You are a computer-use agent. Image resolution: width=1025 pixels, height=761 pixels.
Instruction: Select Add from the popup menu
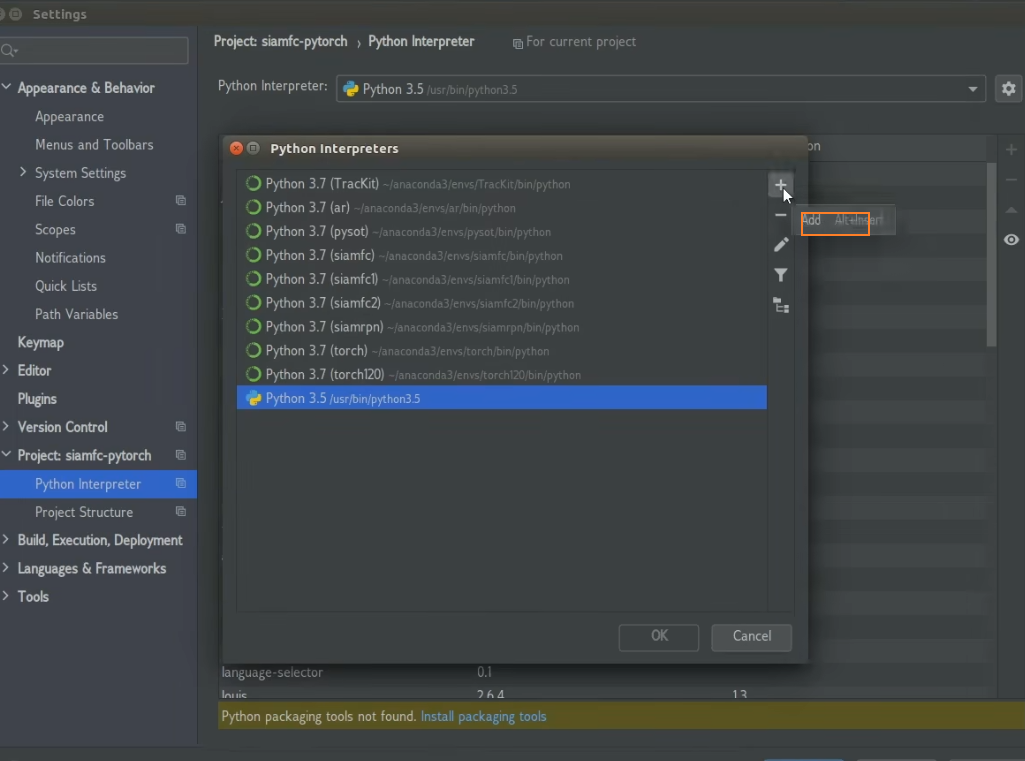(x=843, y=220)
